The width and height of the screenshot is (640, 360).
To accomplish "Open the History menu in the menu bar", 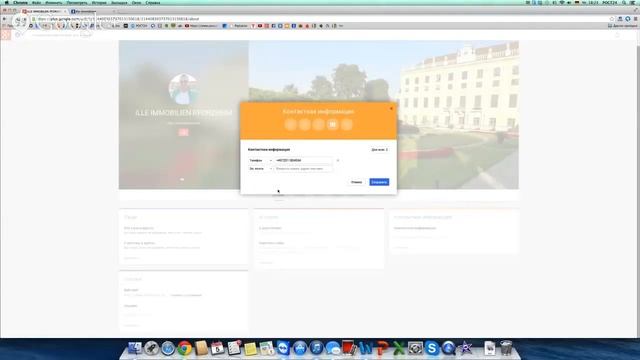I will (x=99, y=2).
